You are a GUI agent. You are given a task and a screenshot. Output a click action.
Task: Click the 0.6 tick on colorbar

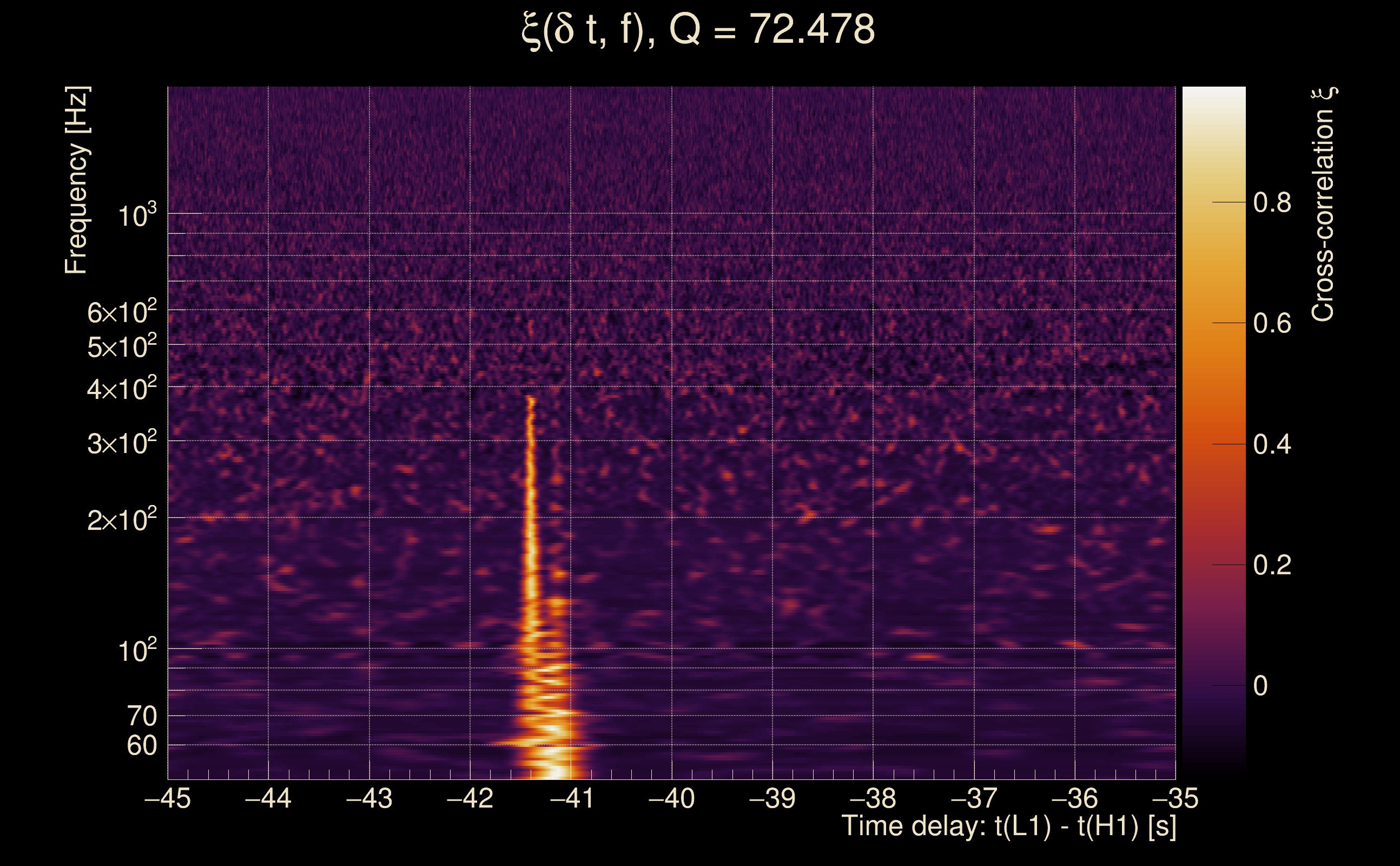tap(1272, 324)
